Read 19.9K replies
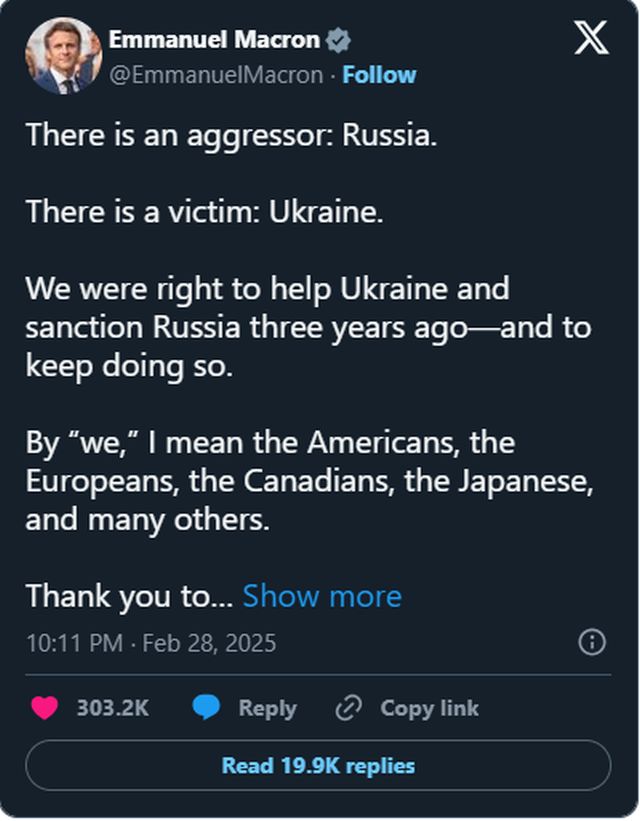Viewport: 640px width, 821px height. tap(318, 766)
